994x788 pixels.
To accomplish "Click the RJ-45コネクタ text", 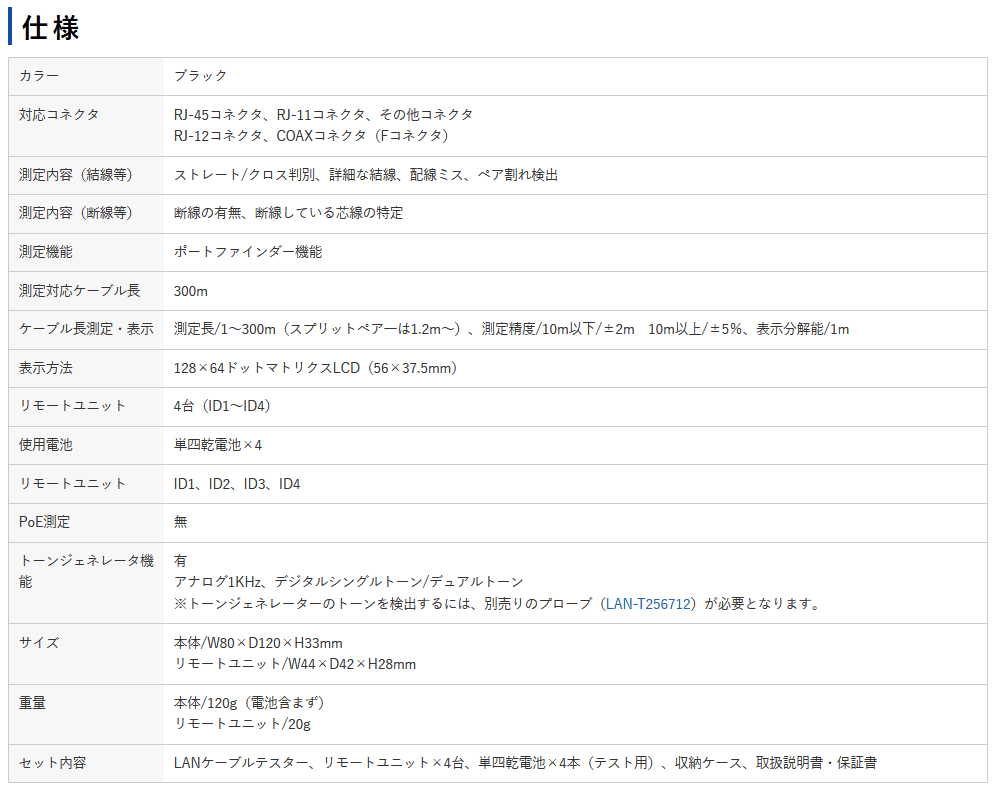I will (x=209, y=114).
